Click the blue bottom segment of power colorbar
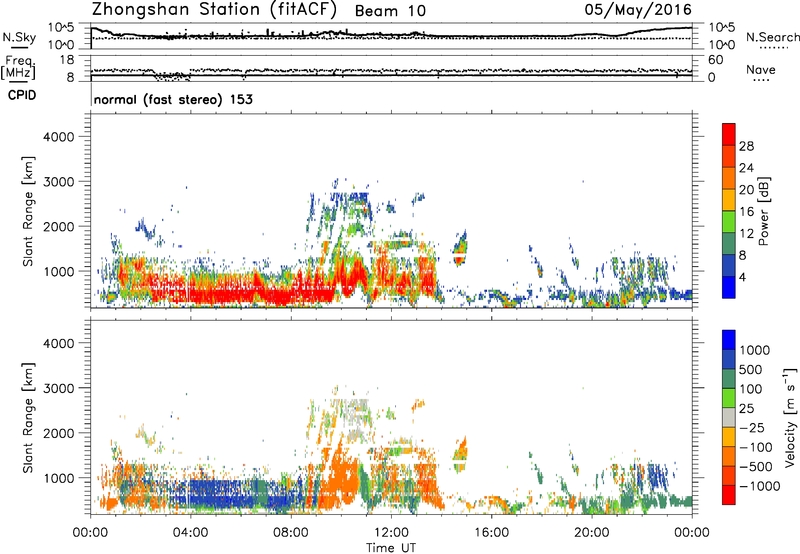The height and width of the screenshot is (554, 800). 729,287
